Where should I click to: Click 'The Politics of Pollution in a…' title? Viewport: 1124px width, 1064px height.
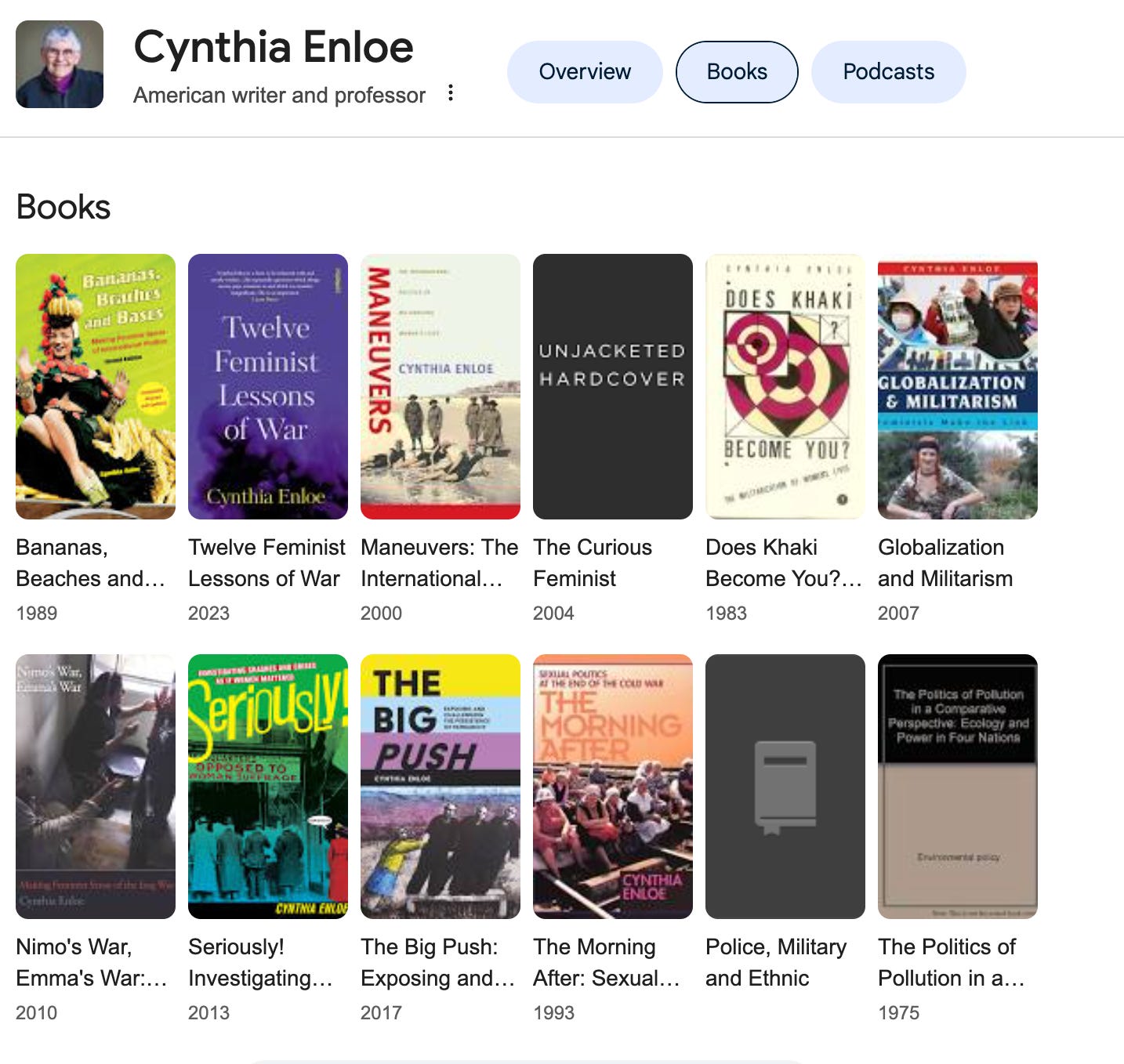(952, 962)
